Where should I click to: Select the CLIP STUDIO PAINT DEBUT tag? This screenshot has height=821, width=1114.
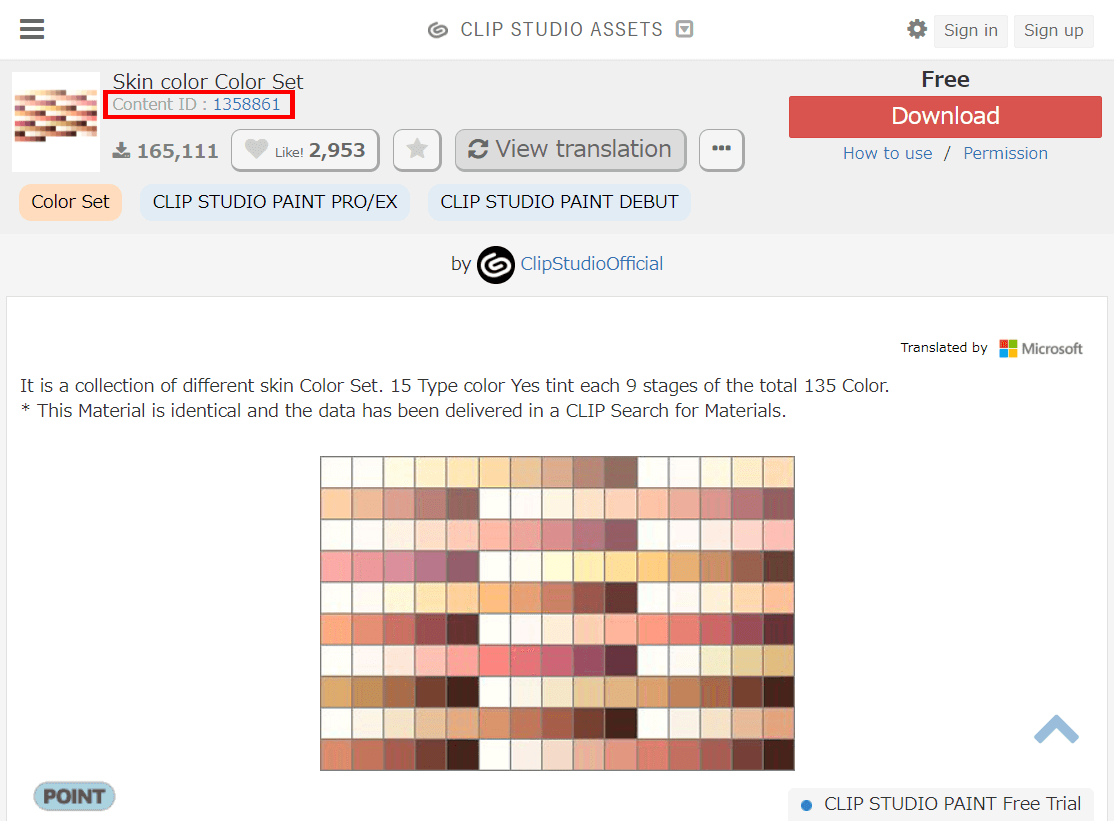point(559,202)
